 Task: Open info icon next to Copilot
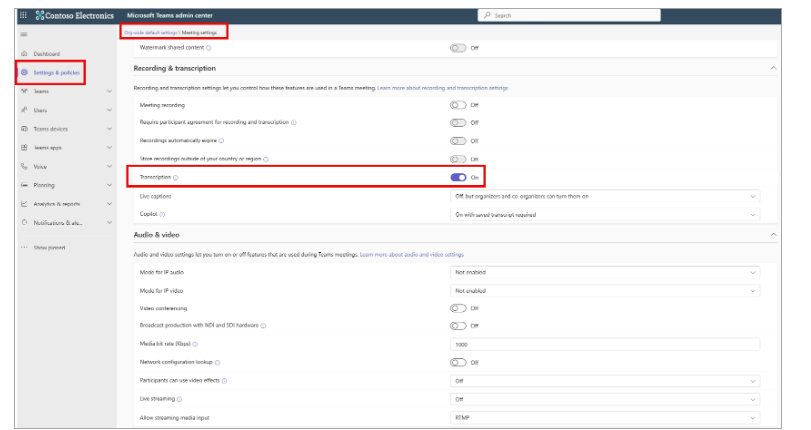tap(162, 214)
